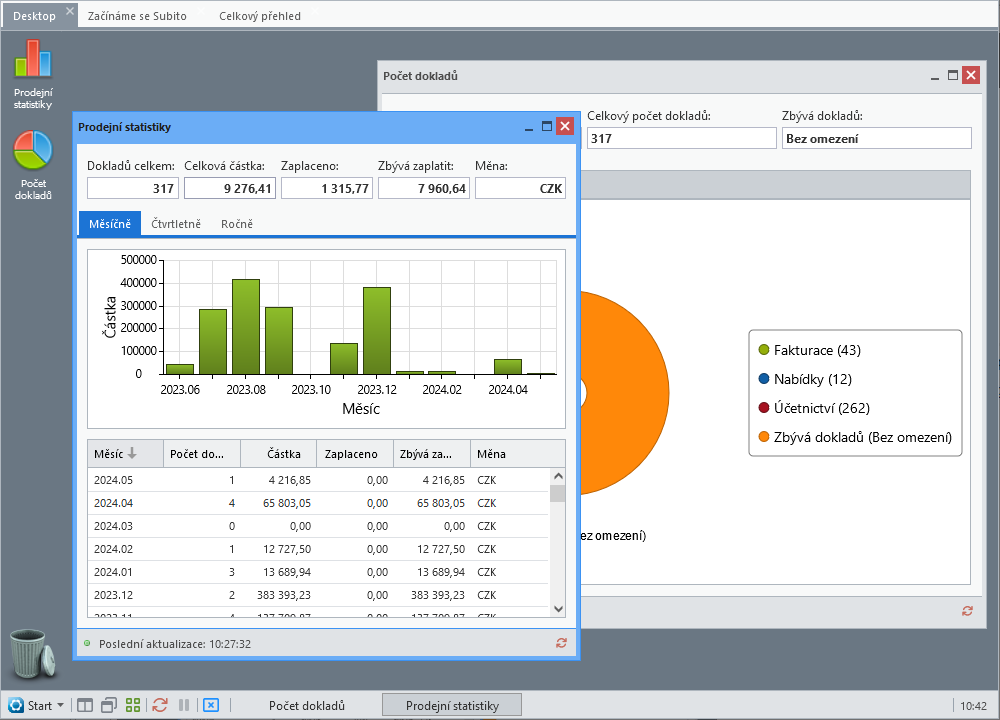Activate Počet dokladů taskbar button
The height and width of the screenshot is (720, 1000).
[307, 705]
